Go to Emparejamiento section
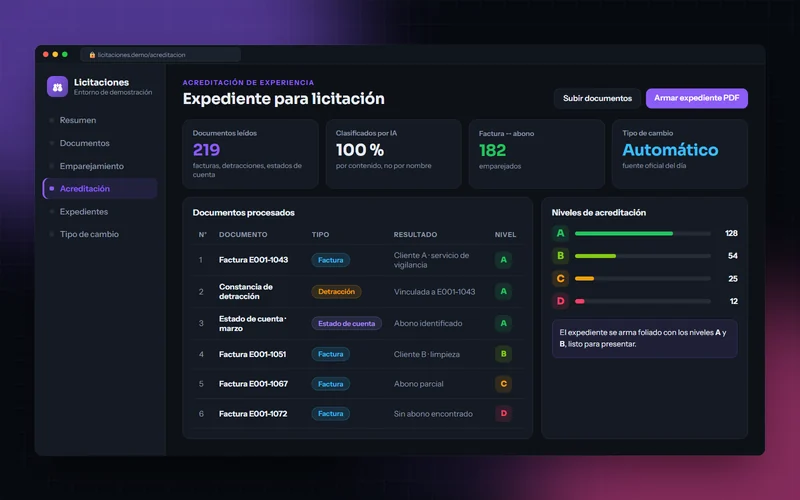 point(100,166)
